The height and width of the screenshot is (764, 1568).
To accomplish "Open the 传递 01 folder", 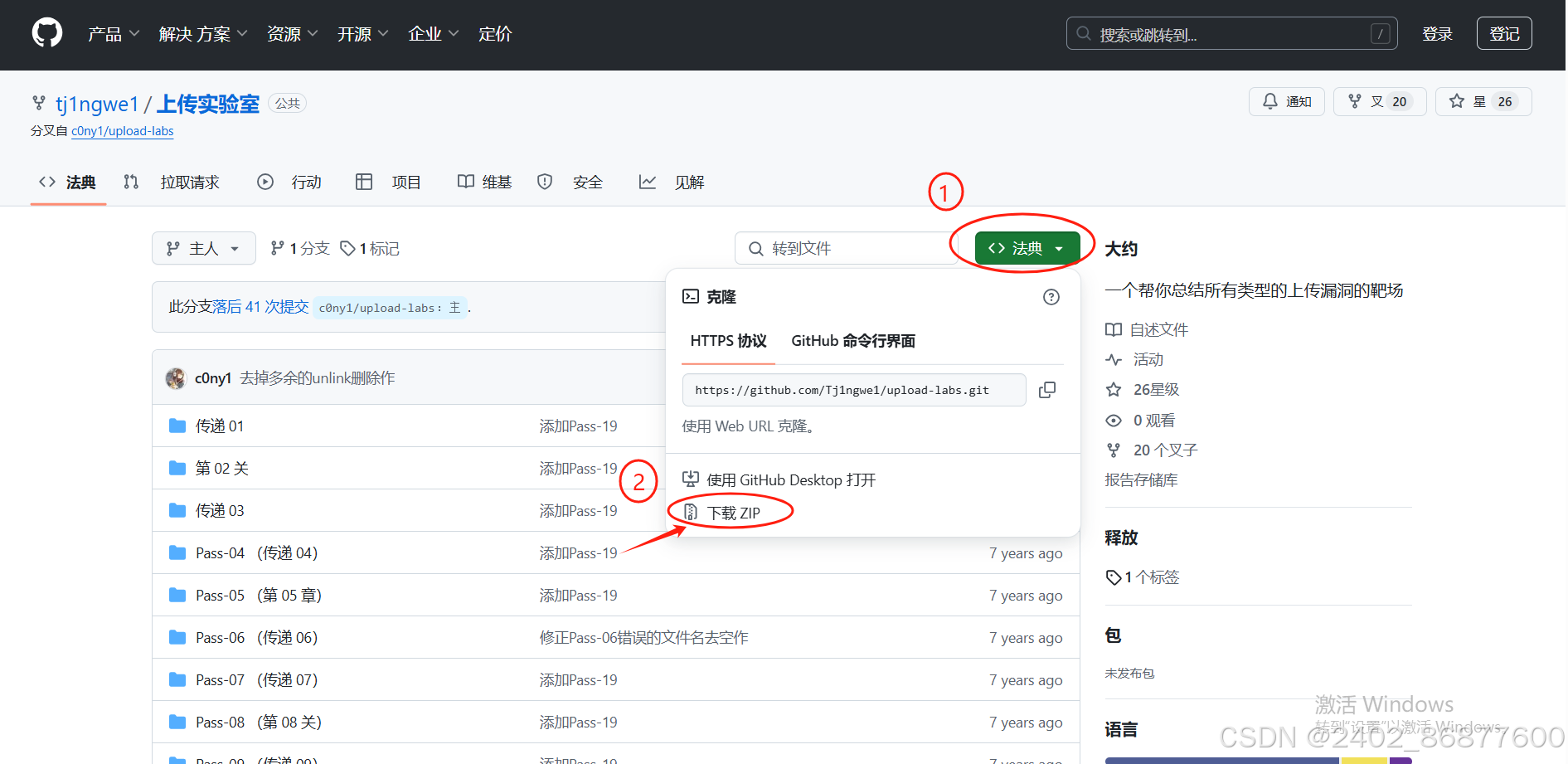I will point(219,426).
